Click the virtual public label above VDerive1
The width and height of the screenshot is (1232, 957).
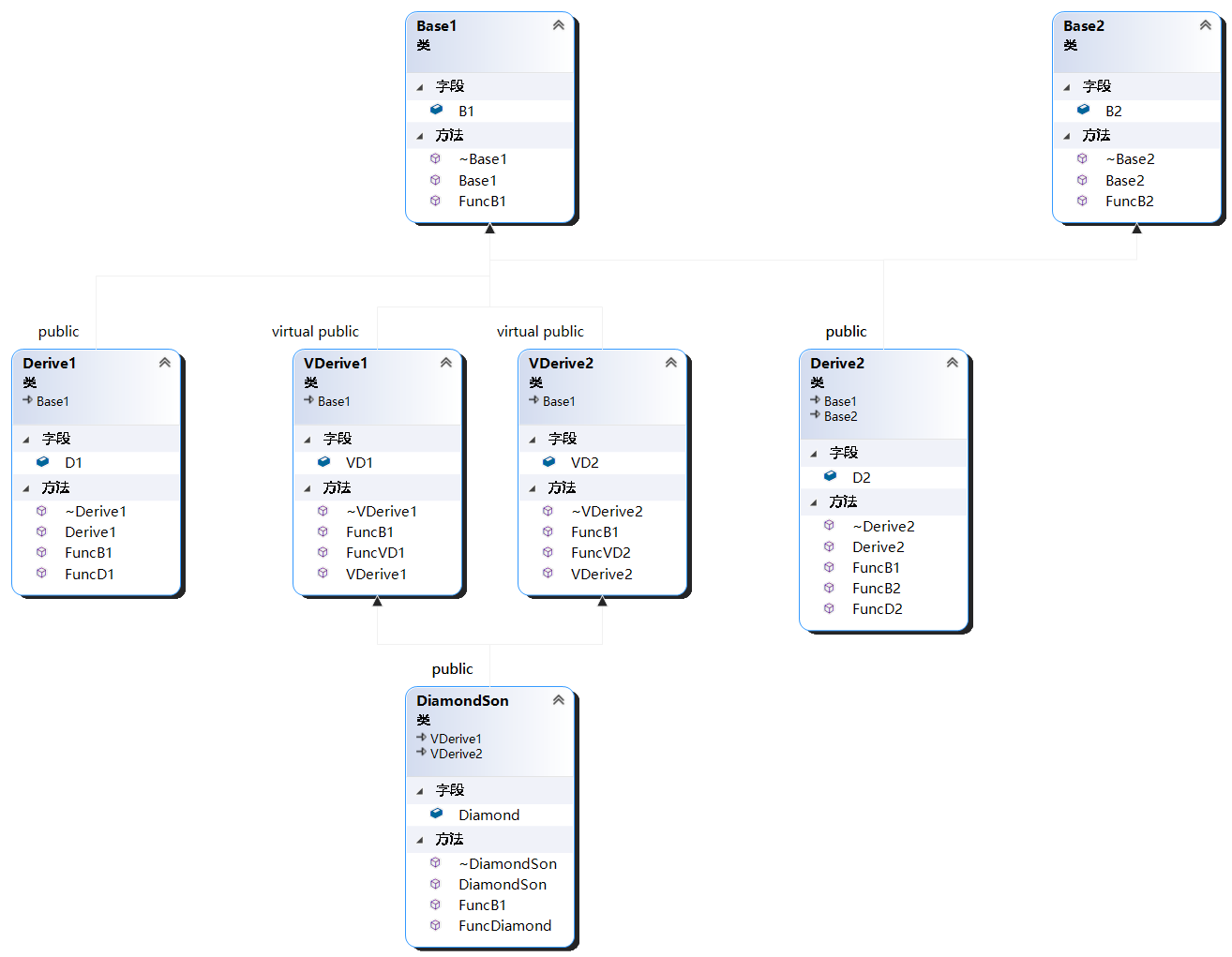coord(315,331)
